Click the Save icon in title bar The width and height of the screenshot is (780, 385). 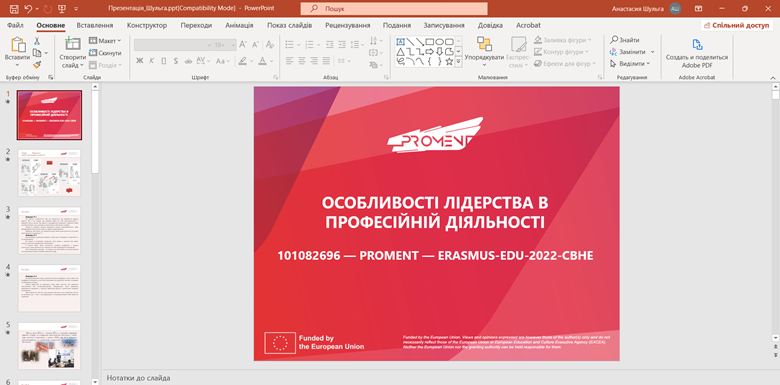[x=14, y=8]
